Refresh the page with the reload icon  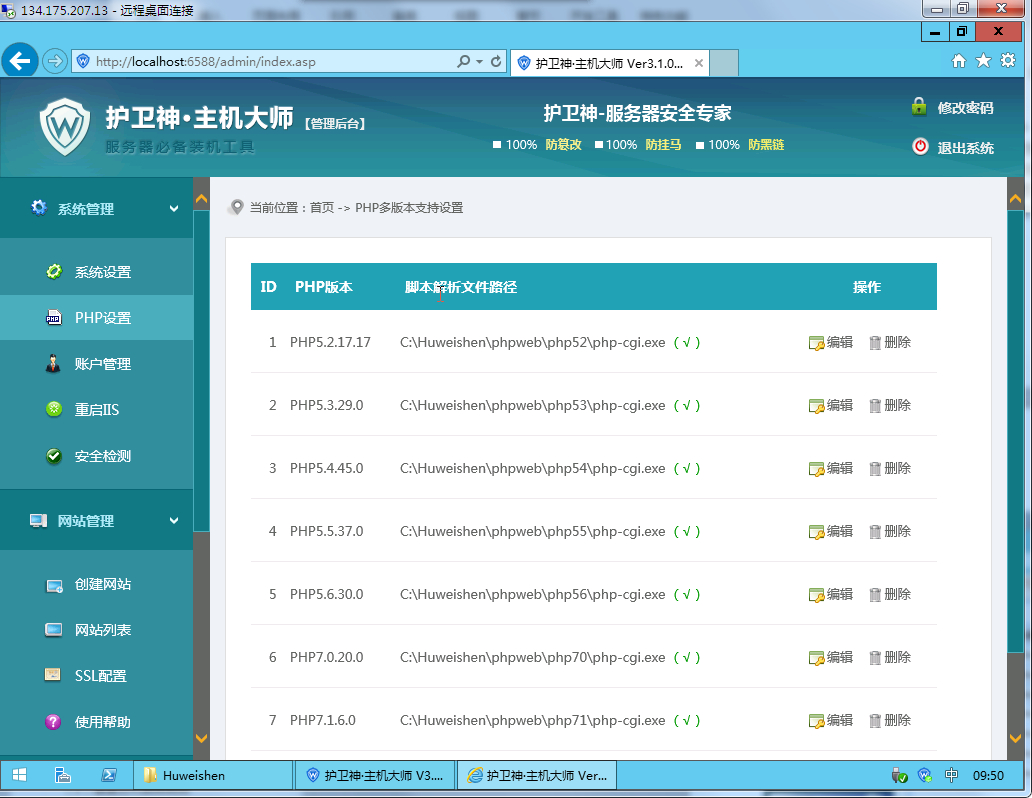(496, 61)
